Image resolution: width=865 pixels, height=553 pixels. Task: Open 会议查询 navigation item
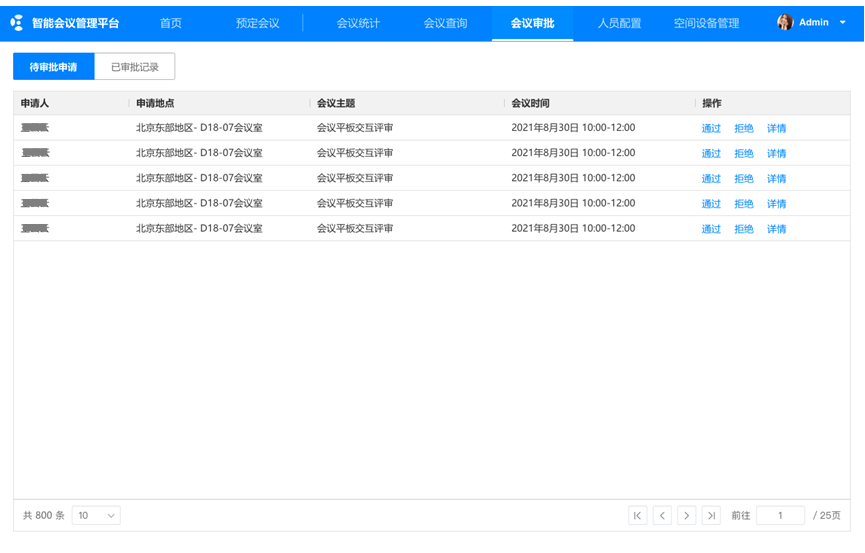click(x=445, y=23)
